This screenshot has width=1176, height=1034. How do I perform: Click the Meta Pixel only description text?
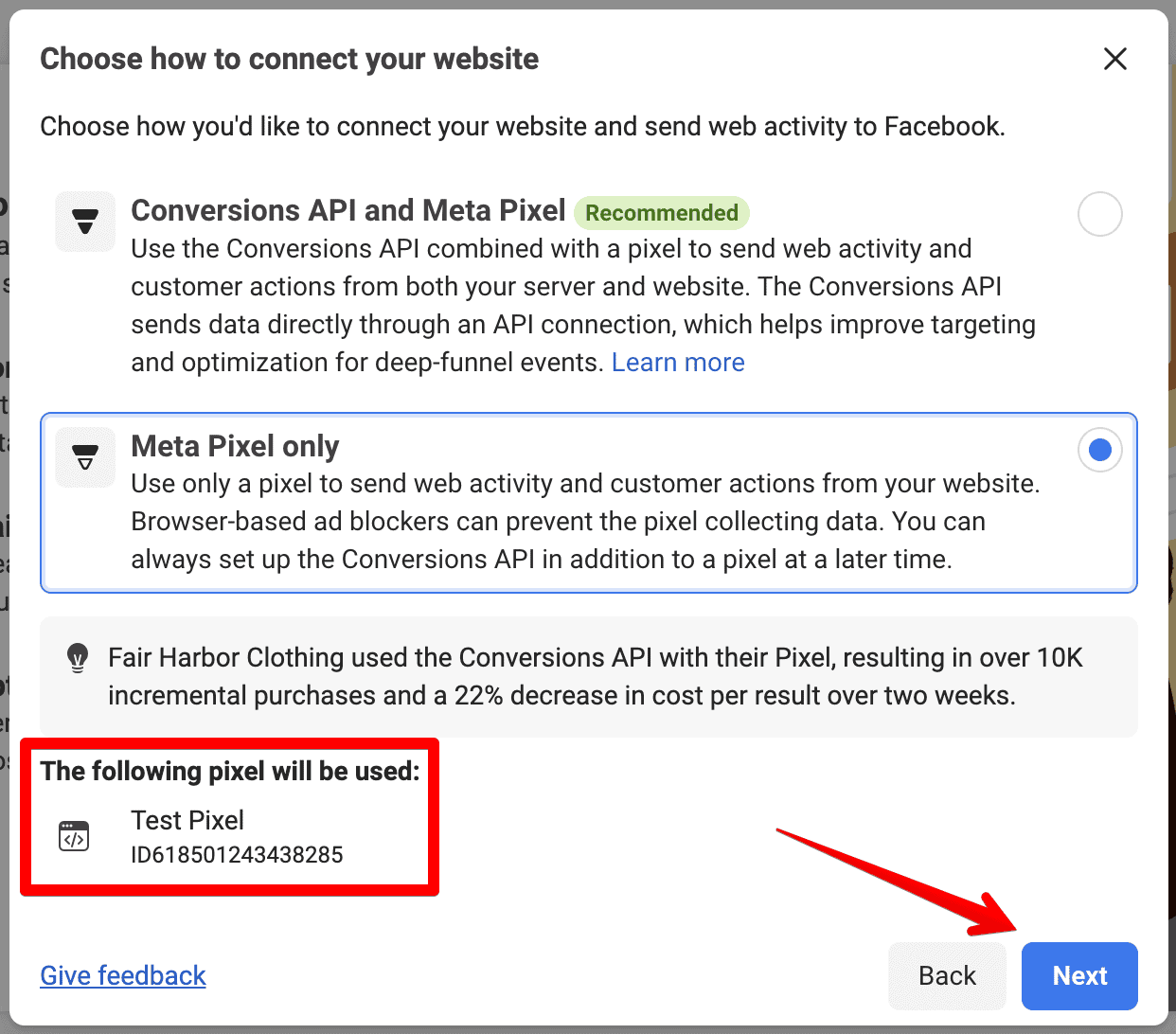point(585,521)
